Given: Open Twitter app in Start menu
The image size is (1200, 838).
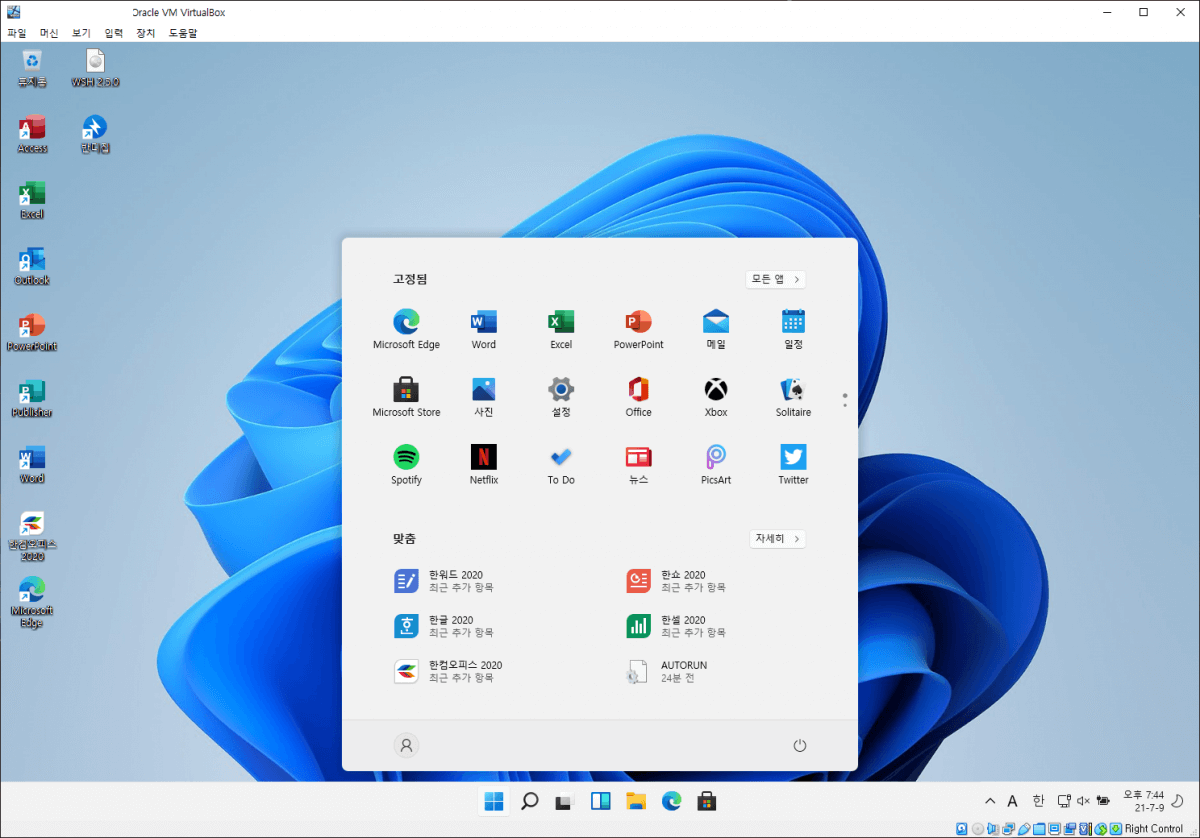Looking at the screenshot, I should click(x=793, y=466).
